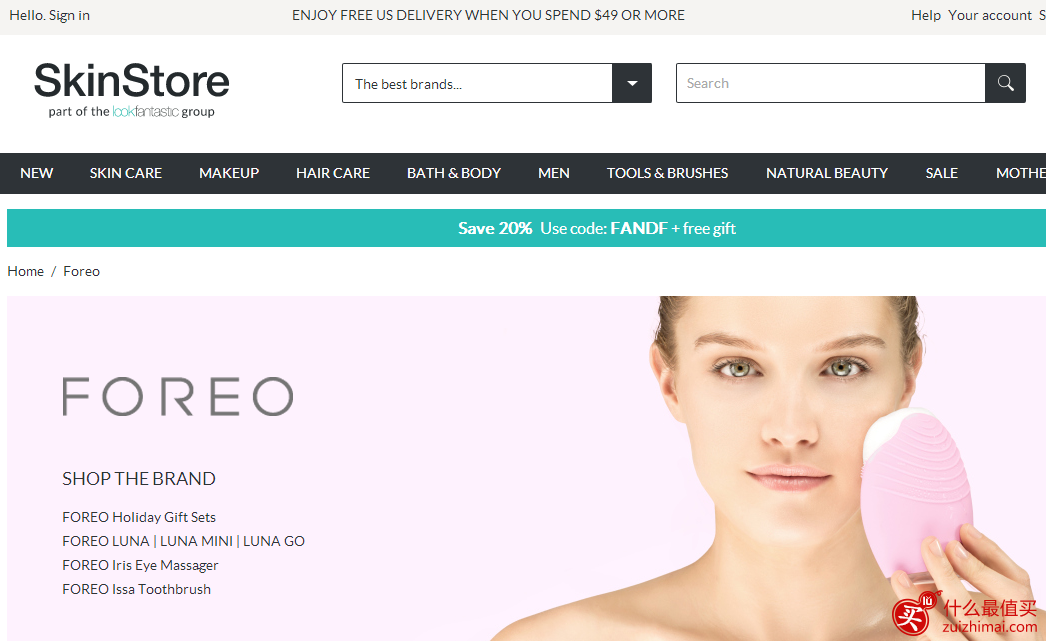Open FOREO LUNA | LUNA MINI | LUNA GO
Screen dimensions: 1046x641
click(x=183, y=541)
